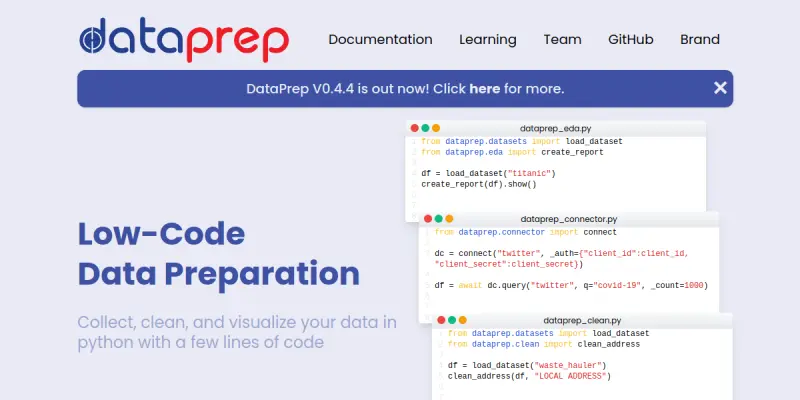Click the 'df = await dc.query' code line

tap(571, 286)
